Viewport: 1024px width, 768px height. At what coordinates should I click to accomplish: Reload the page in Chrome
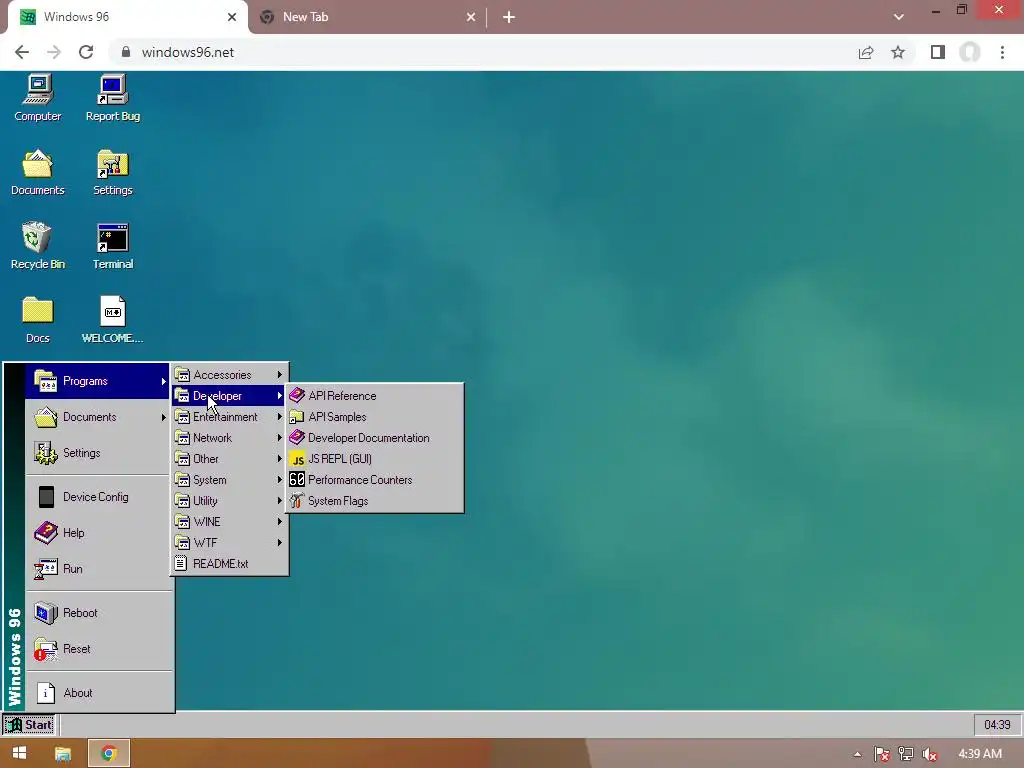coord(86,52)
